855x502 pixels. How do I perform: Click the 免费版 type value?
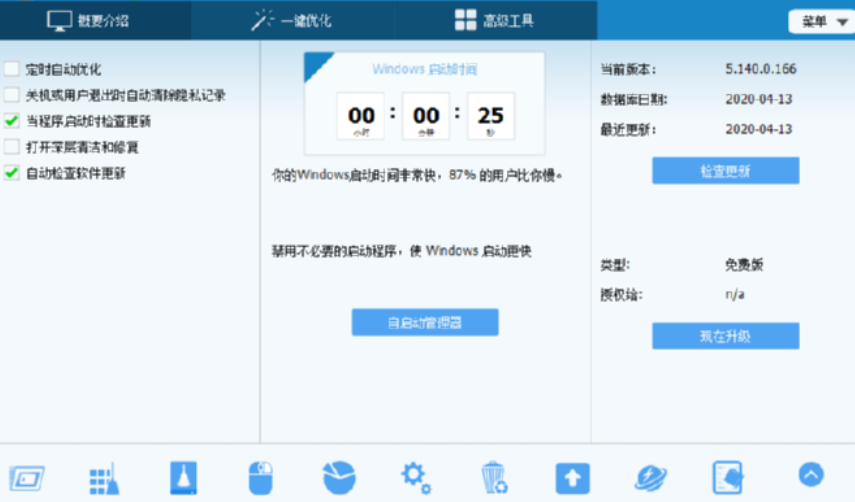pos(744,265)
